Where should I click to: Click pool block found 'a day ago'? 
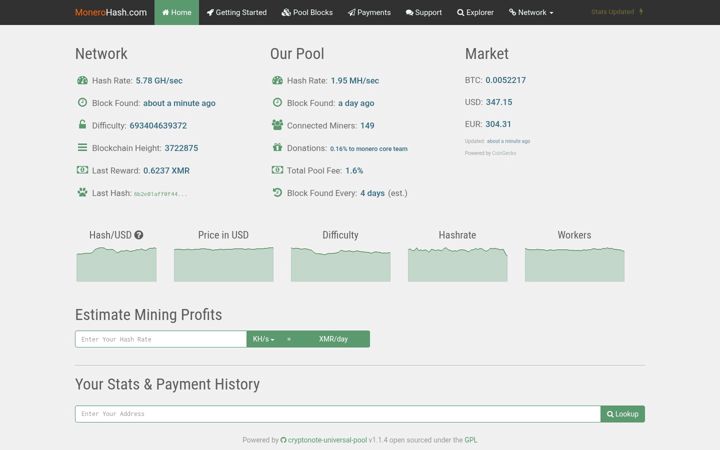[356, 103]
